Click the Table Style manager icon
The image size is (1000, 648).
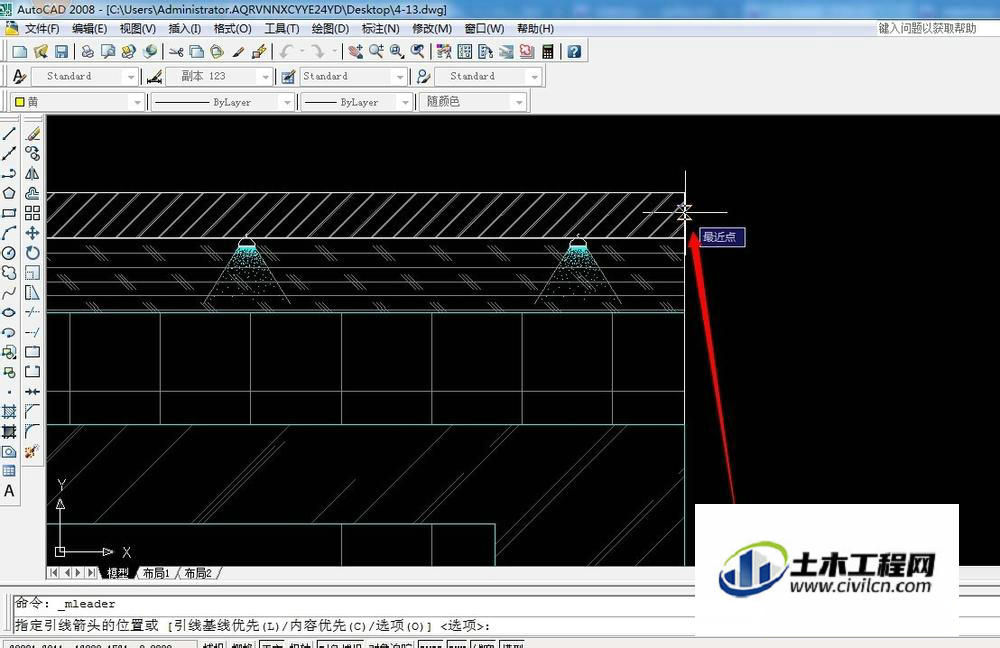pyautogui.click(x=288, y=77)
